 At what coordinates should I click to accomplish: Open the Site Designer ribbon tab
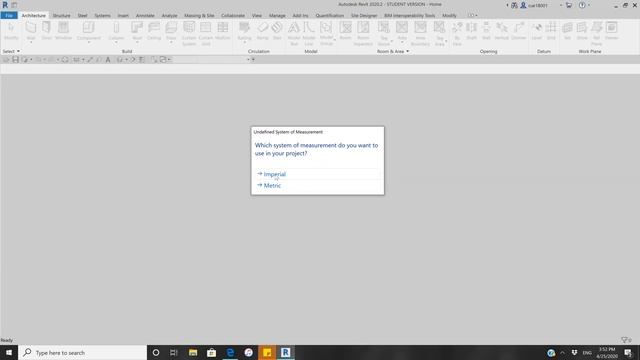[x=364, y=16]
